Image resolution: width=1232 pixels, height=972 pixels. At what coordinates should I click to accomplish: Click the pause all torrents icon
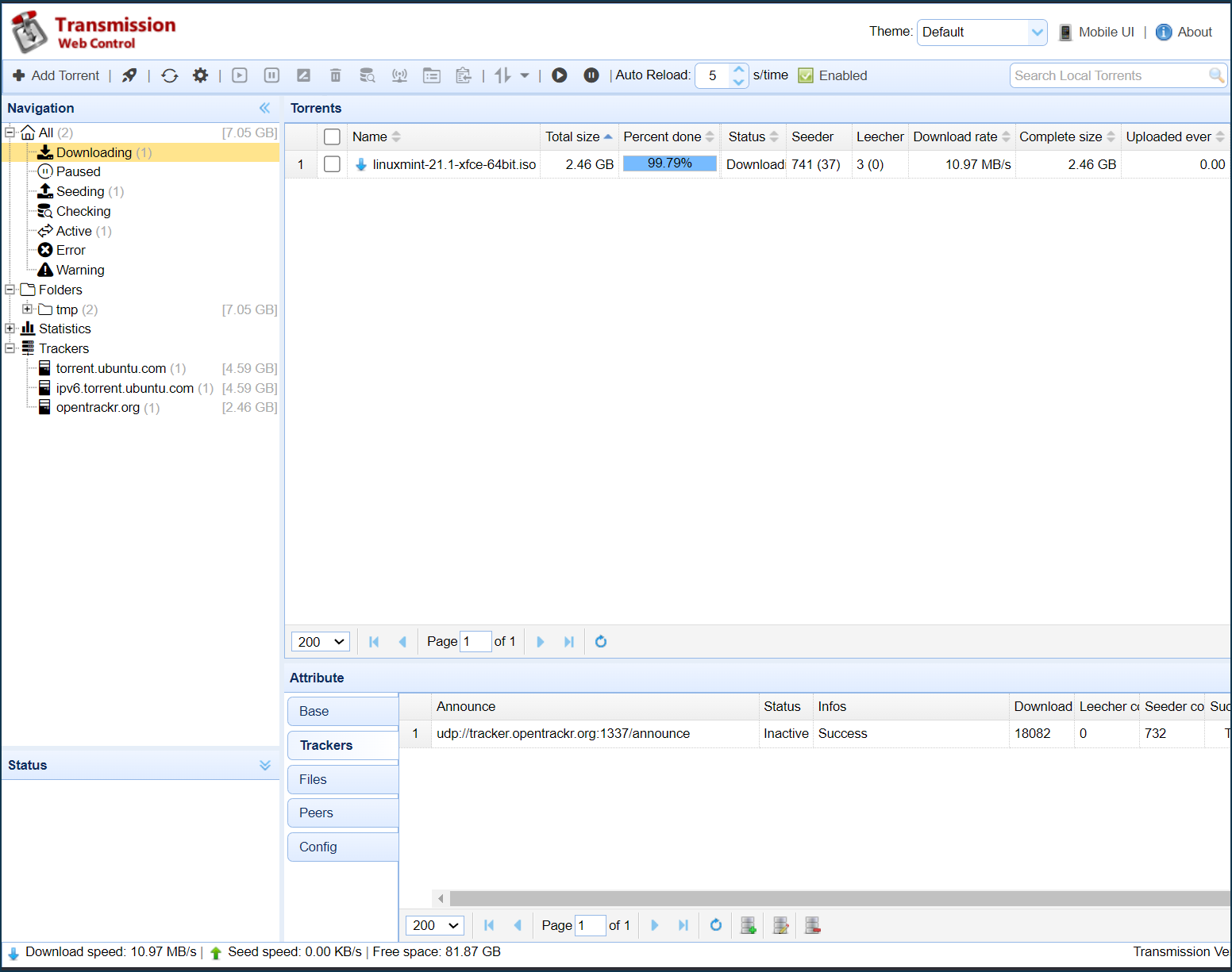tap(591, 75)
